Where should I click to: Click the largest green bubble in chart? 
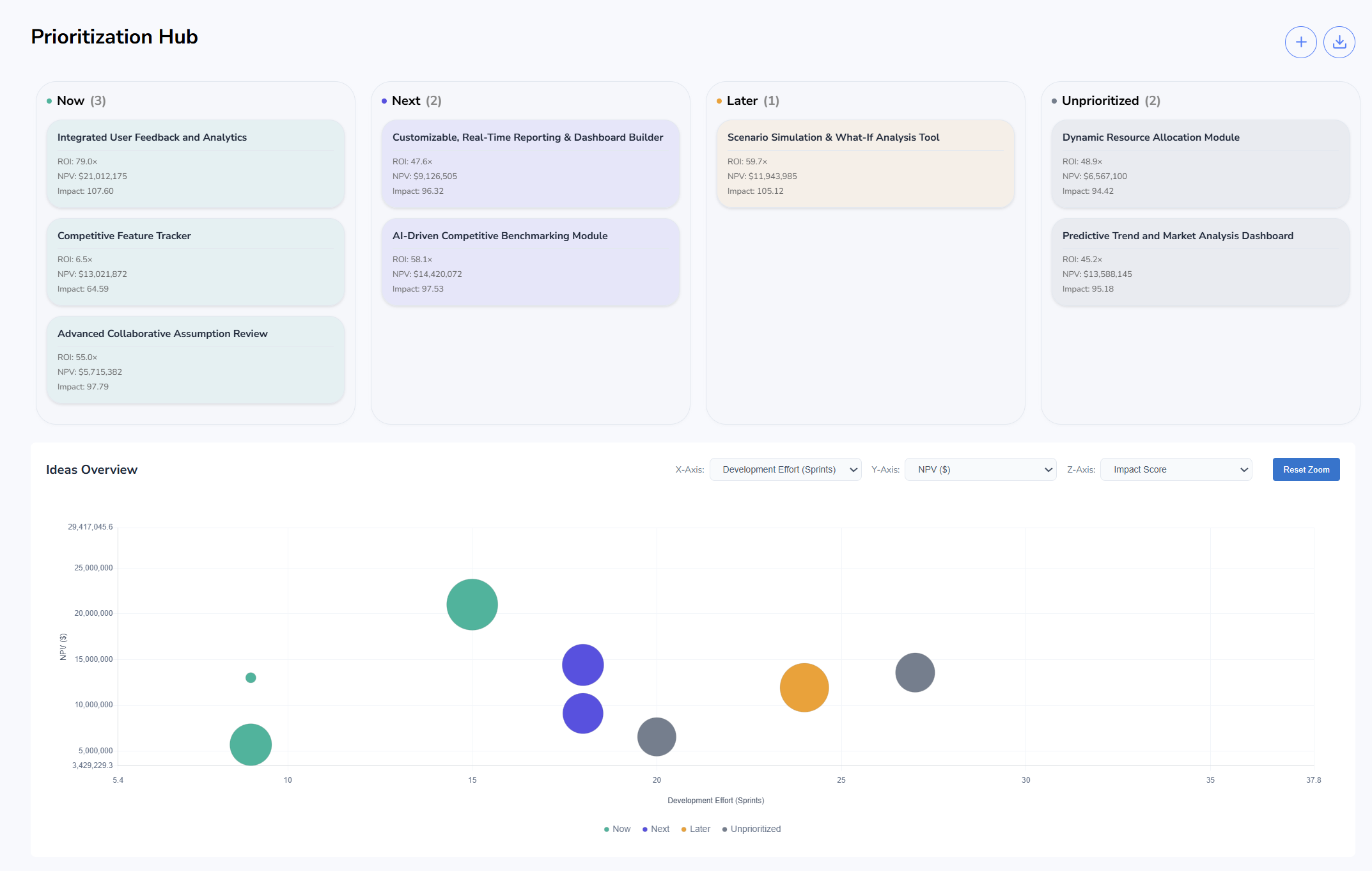point(472,604)
